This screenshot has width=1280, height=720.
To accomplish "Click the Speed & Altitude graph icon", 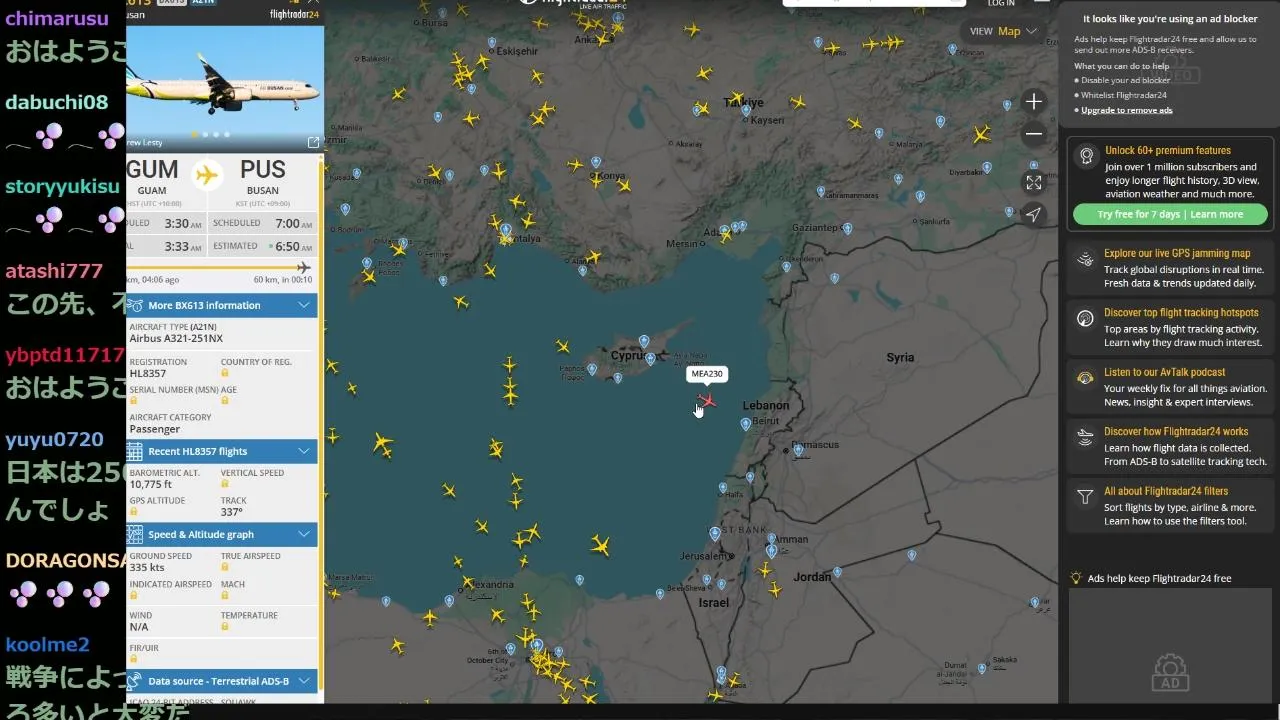I will pyautogui.click(x=135, y=534).
